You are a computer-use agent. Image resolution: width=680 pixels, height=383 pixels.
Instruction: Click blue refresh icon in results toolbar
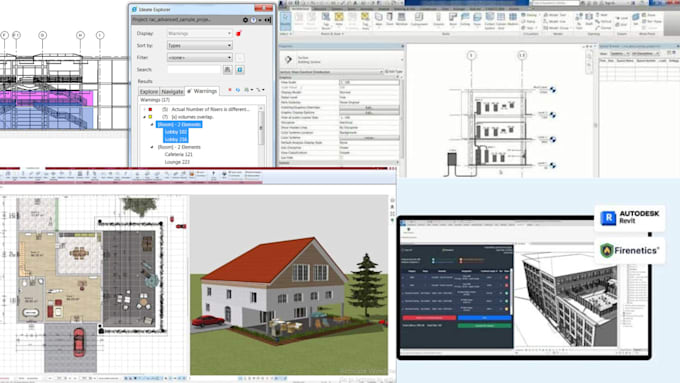pyautogui.click(x=238, y=90)
